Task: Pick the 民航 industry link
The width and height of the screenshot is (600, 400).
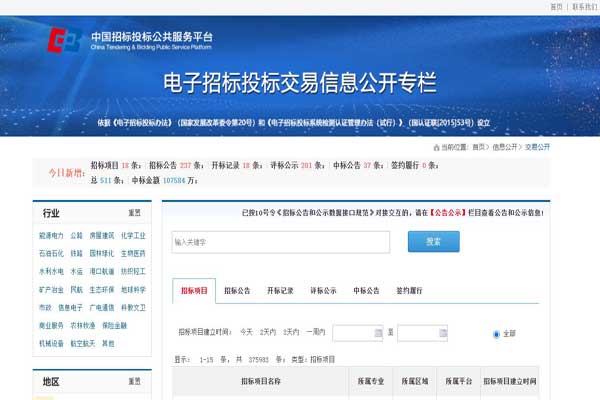Action: coord(77,289)
